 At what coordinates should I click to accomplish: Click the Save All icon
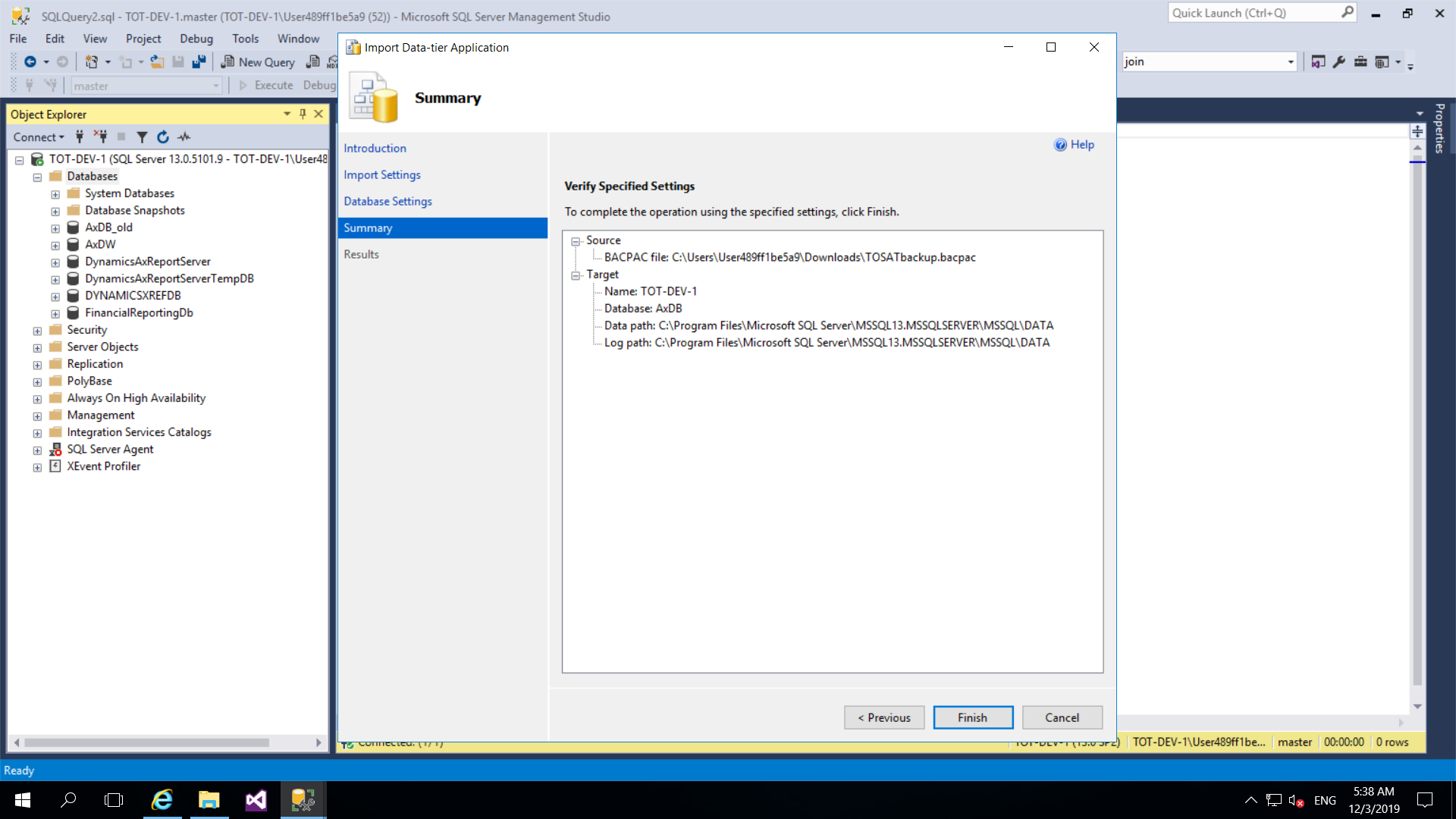pos(199,62)
